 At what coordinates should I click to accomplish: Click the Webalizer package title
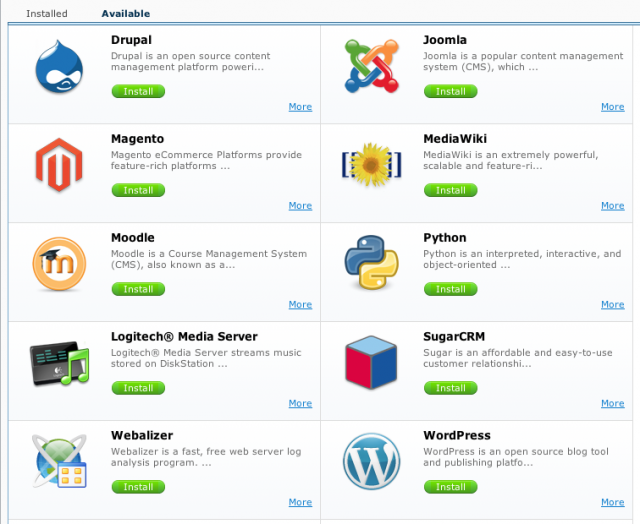pyautogui.click(x=142, y=435)
